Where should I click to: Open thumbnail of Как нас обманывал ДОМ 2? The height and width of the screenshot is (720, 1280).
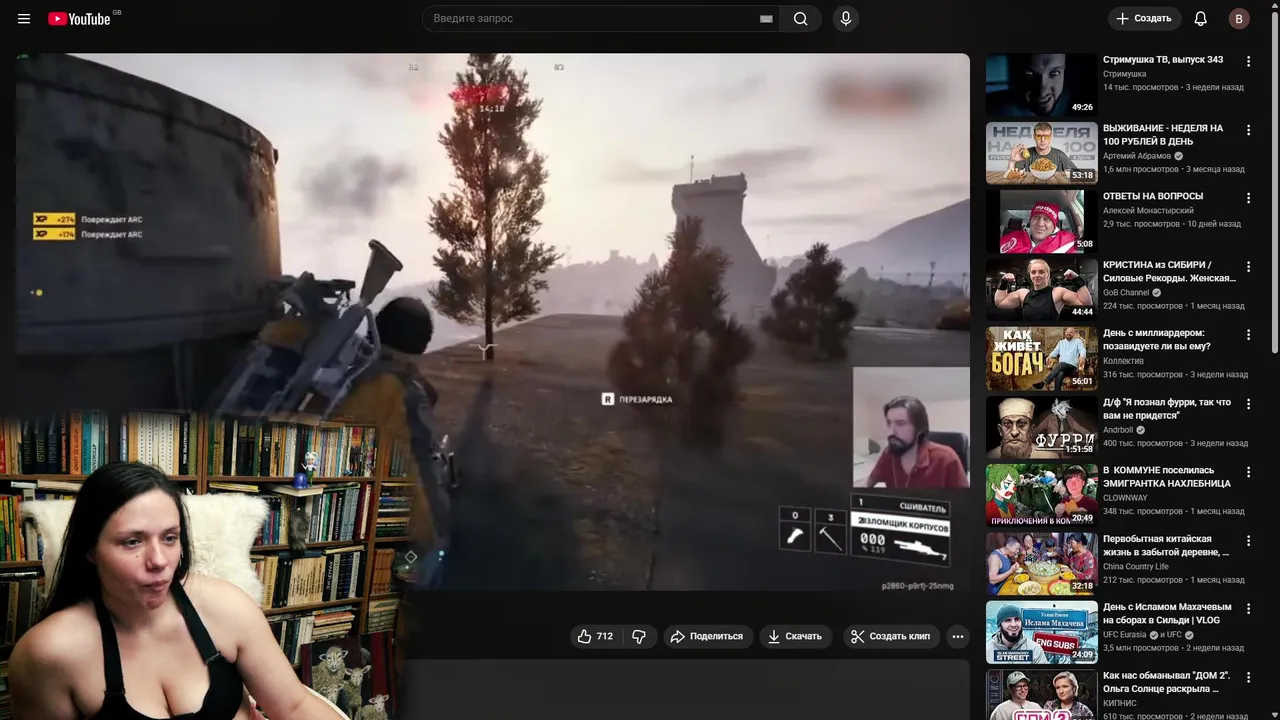[x=1041, y=695]
